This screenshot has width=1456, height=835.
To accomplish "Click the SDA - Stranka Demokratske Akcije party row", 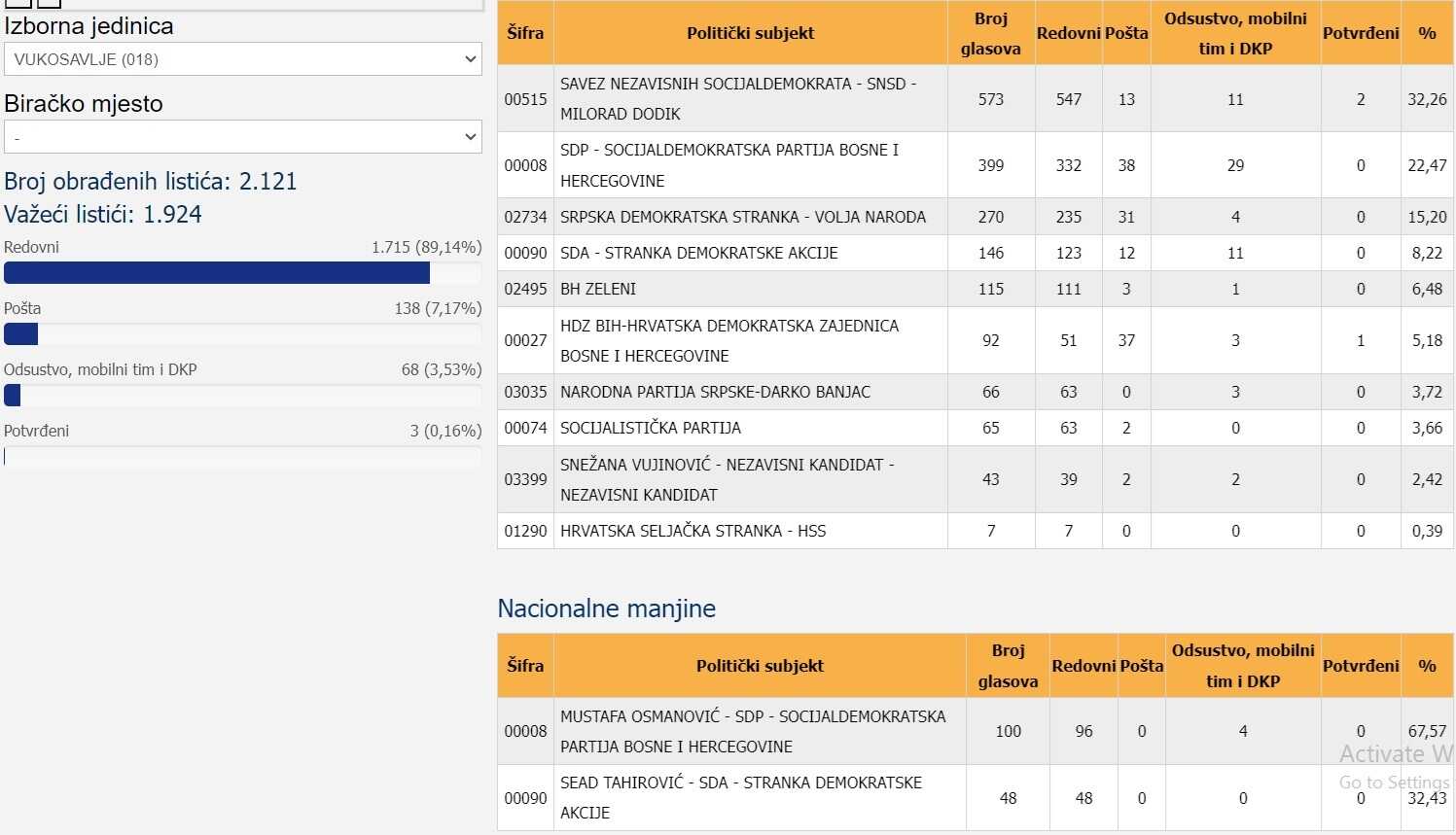I will pos(698,253).
